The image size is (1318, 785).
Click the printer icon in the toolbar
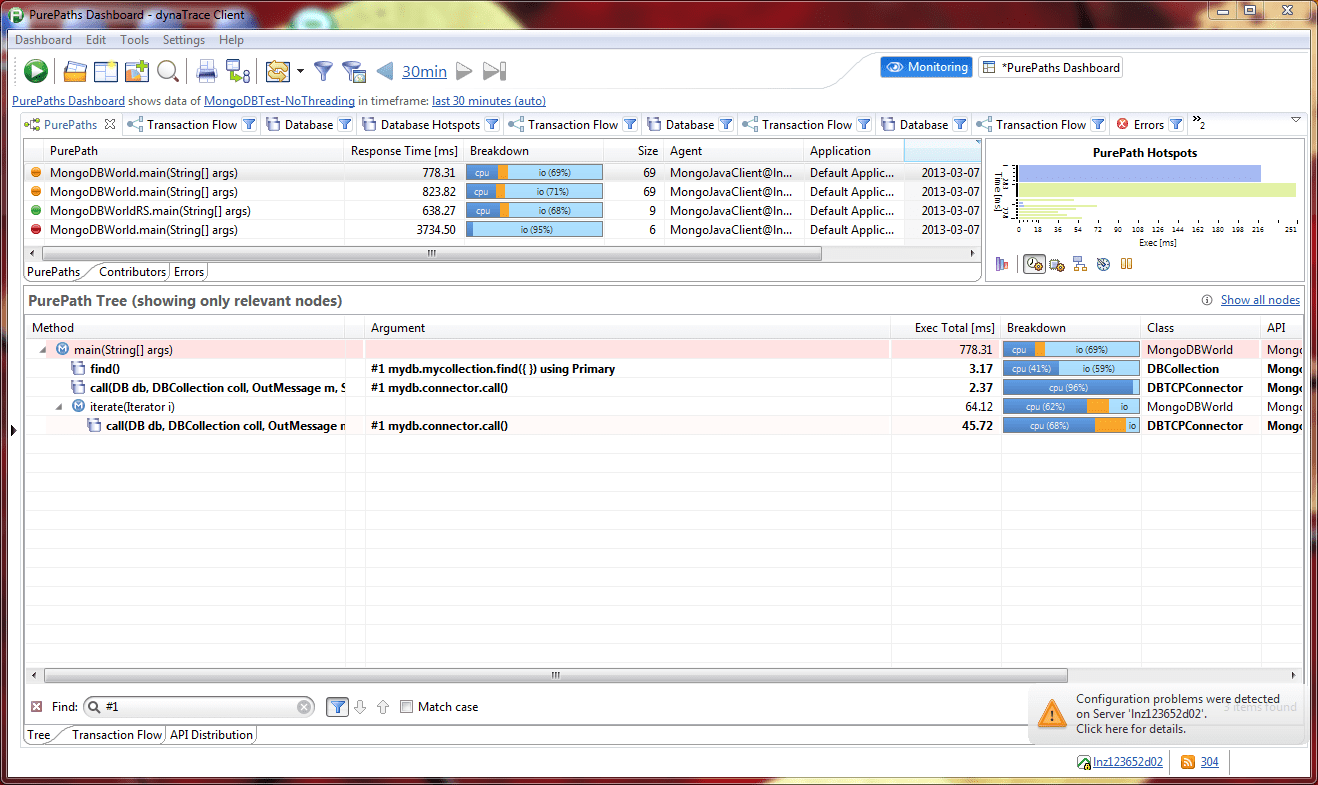pos(206,71)
